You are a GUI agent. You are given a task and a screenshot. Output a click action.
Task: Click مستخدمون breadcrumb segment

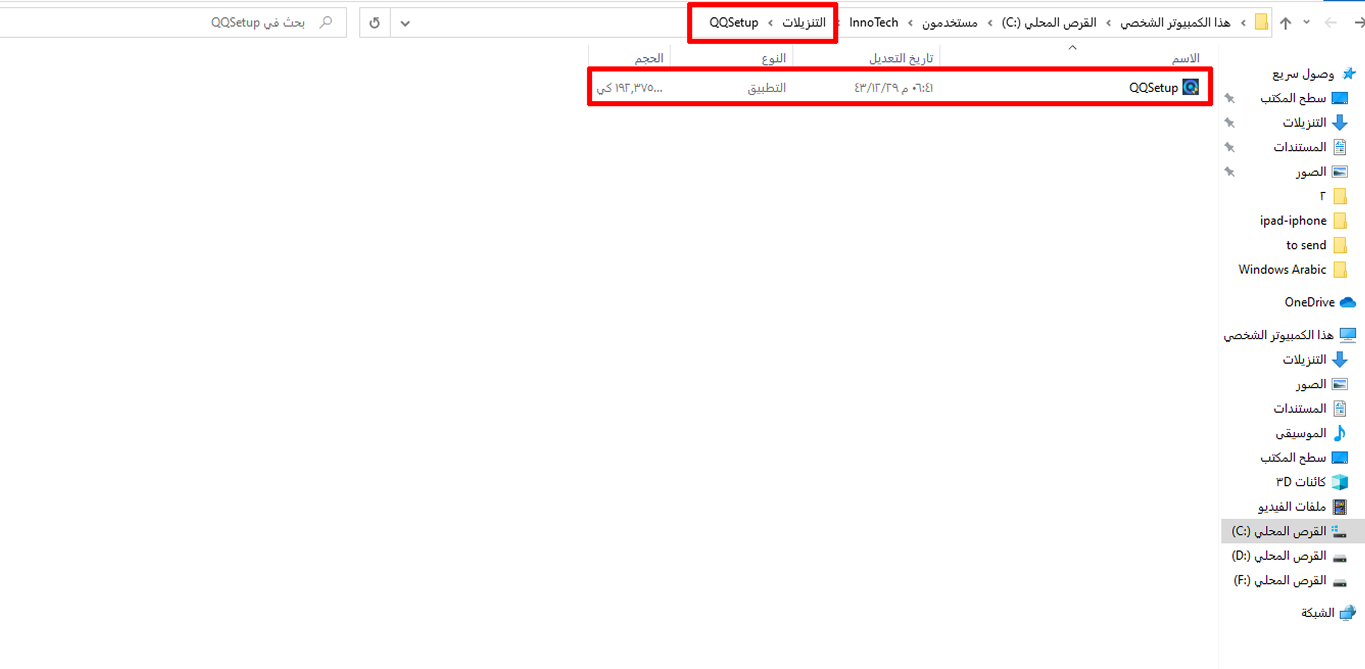click(948, 22)
